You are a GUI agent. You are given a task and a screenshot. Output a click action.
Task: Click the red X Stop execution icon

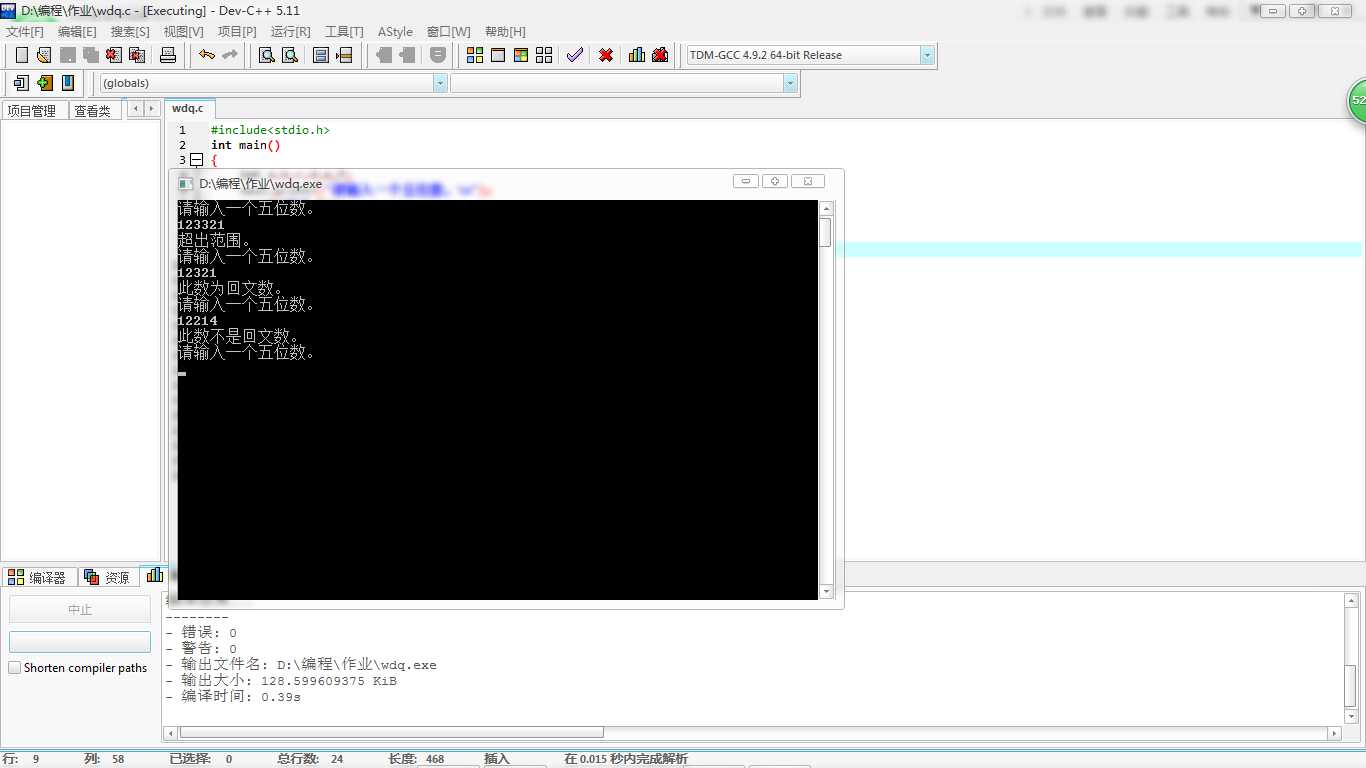606,55
